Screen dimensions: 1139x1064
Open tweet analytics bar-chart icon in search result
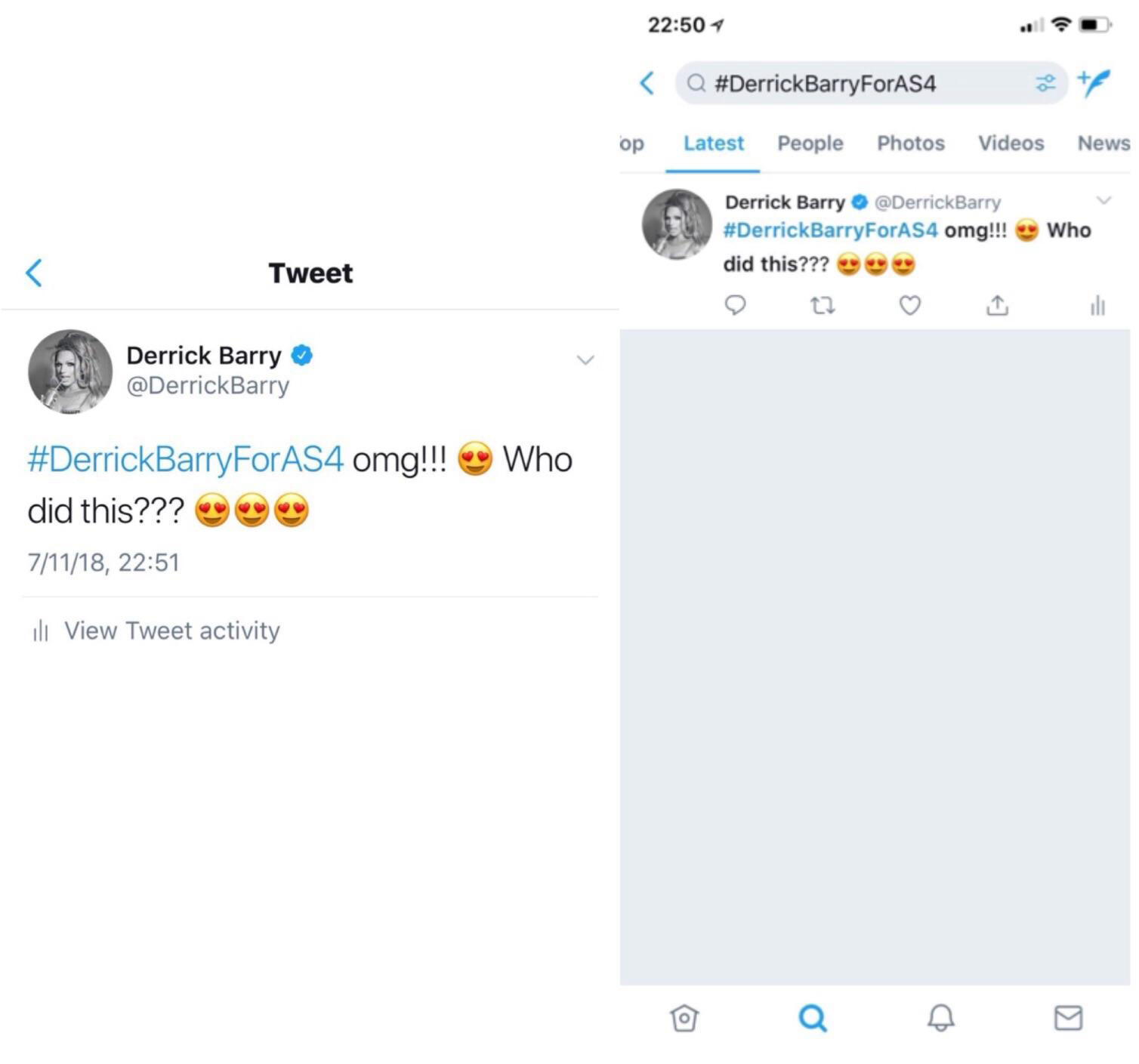[1097, 305]
